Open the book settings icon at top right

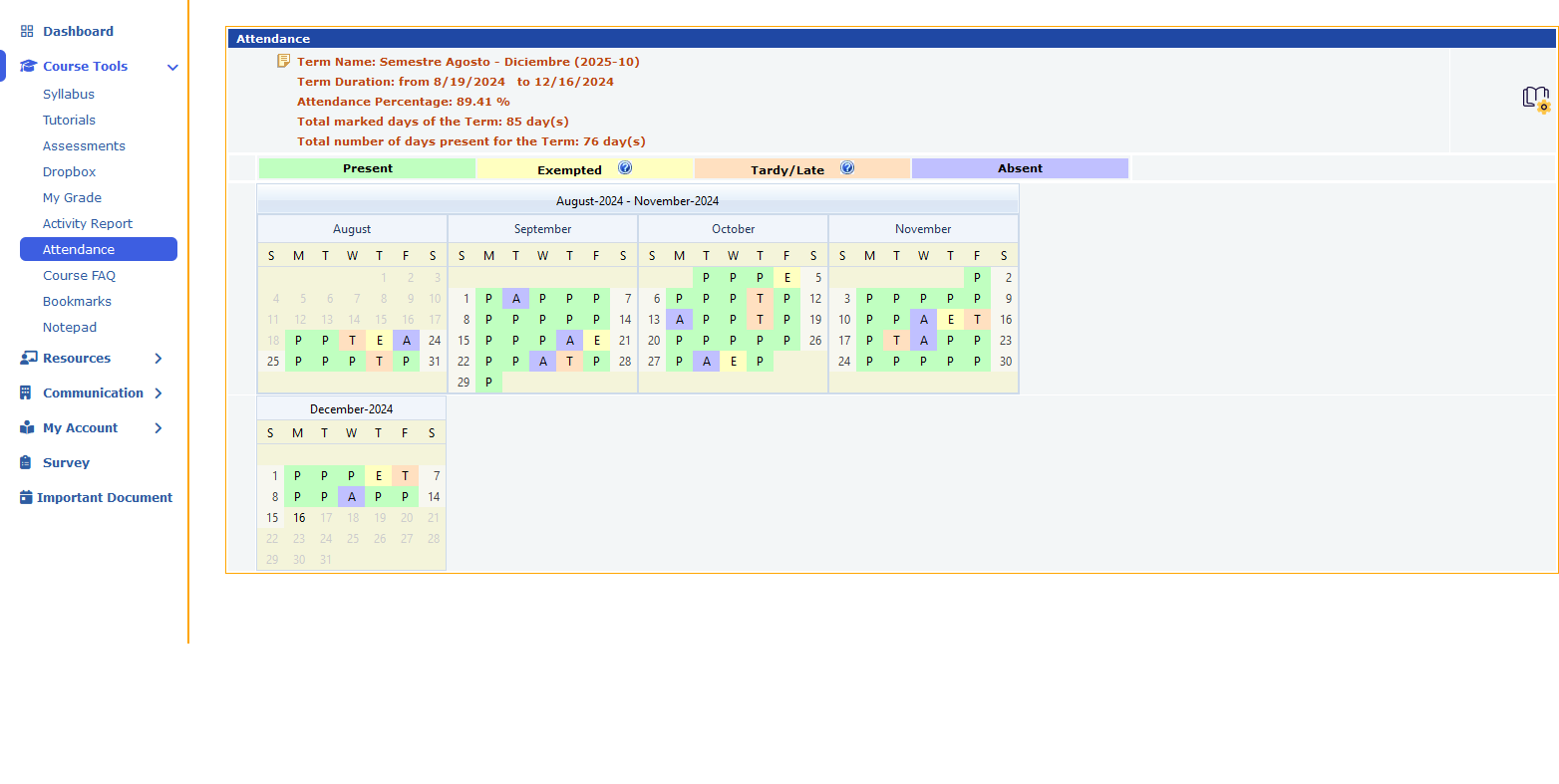tap(1535, 99)
